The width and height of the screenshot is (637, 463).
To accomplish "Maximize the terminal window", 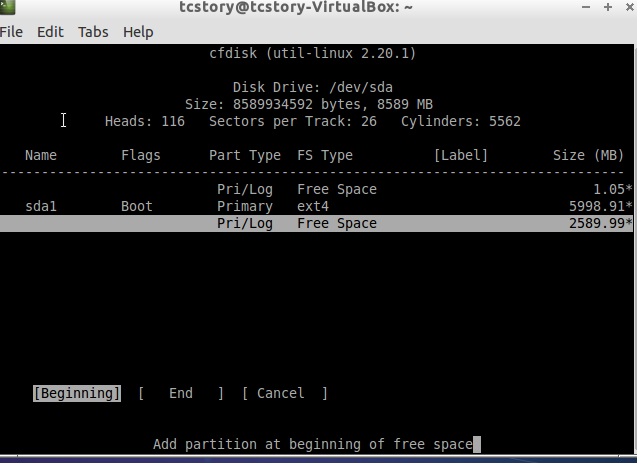I will pyautogui.click(x=608, y=7).
